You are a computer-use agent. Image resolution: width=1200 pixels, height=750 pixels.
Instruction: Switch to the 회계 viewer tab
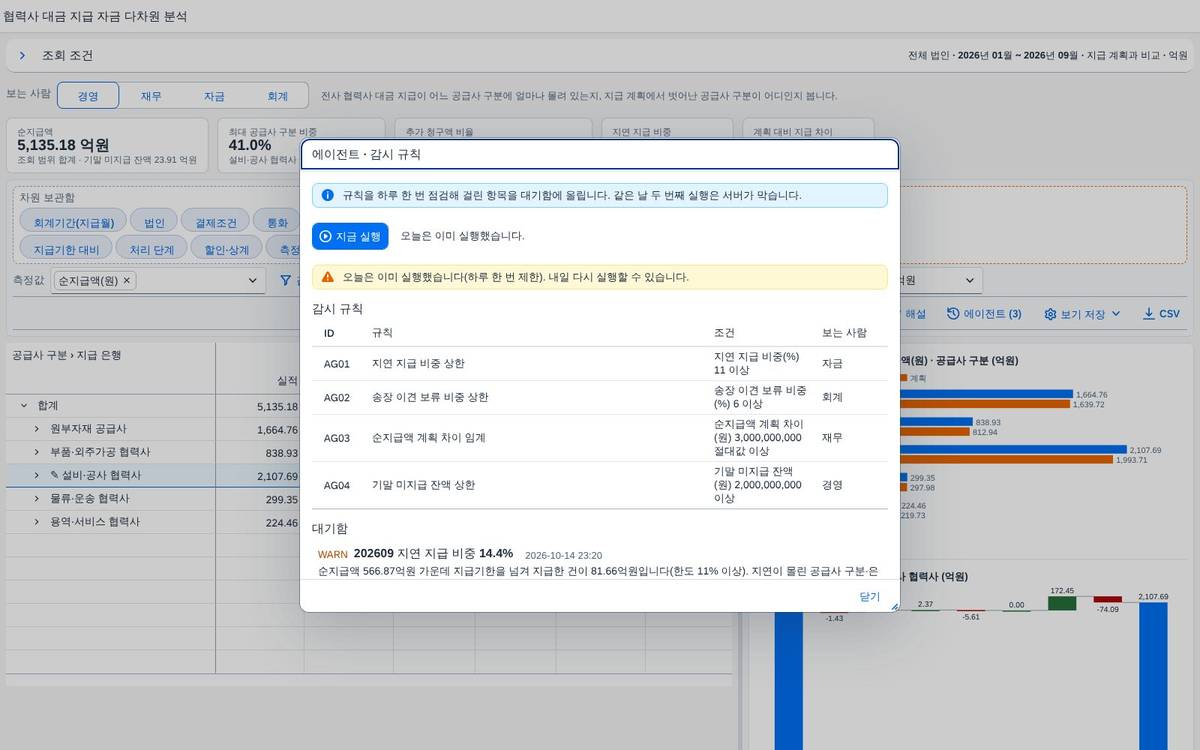pyautogui.click(x=277, y=96)
